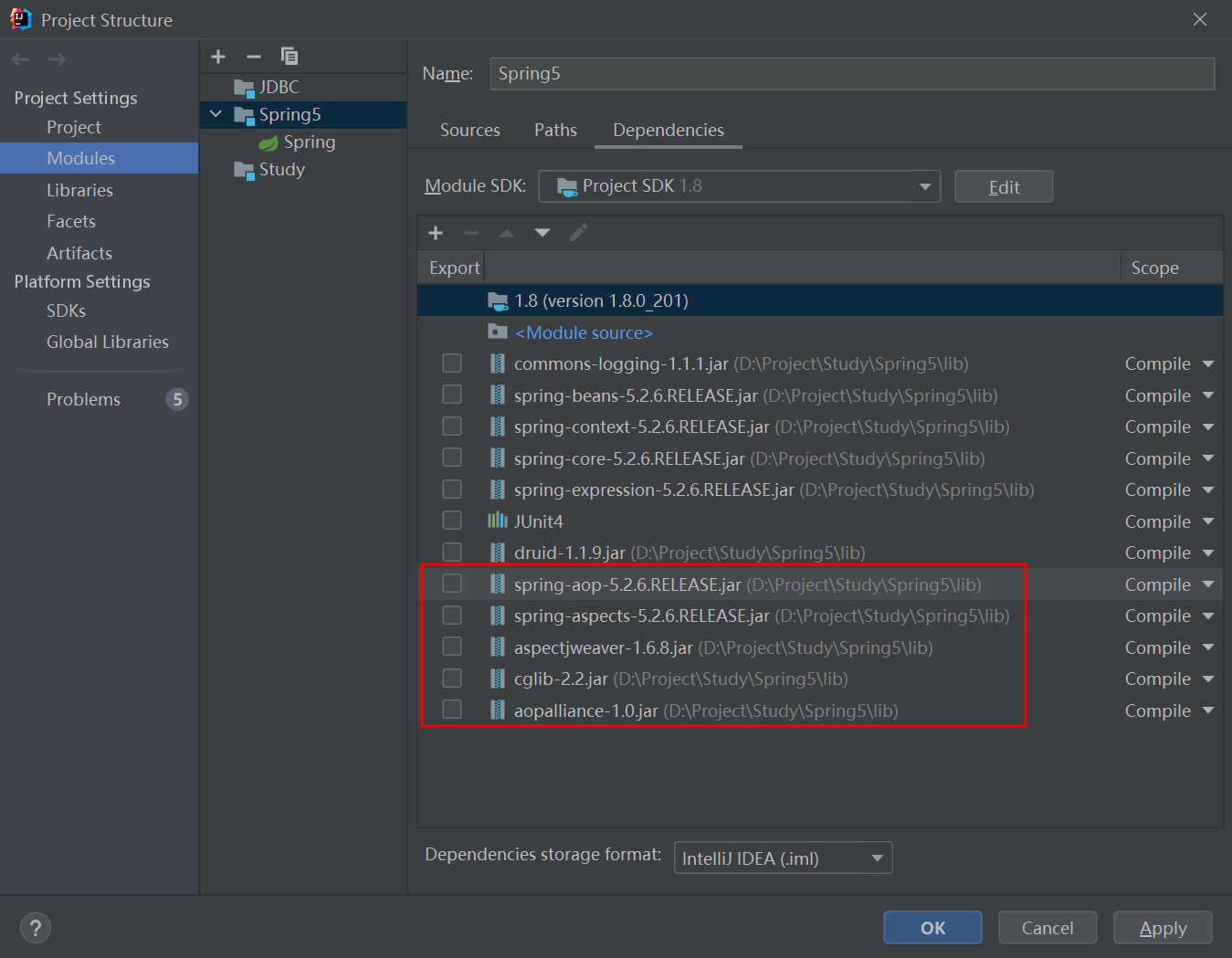Collapse the Spring5 module tree node
Viewport: 1232px width, 958px height.
pos(216,114)
